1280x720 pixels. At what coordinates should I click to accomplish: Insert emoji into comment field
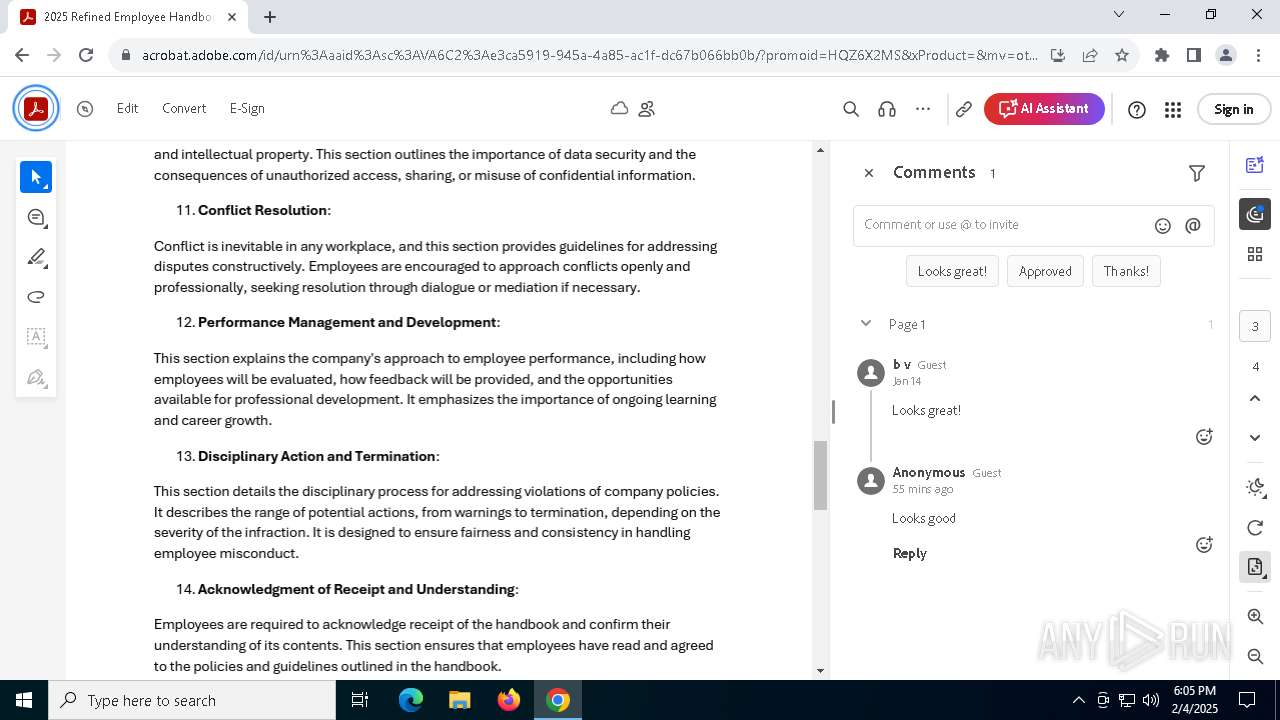coord(1163,226)
